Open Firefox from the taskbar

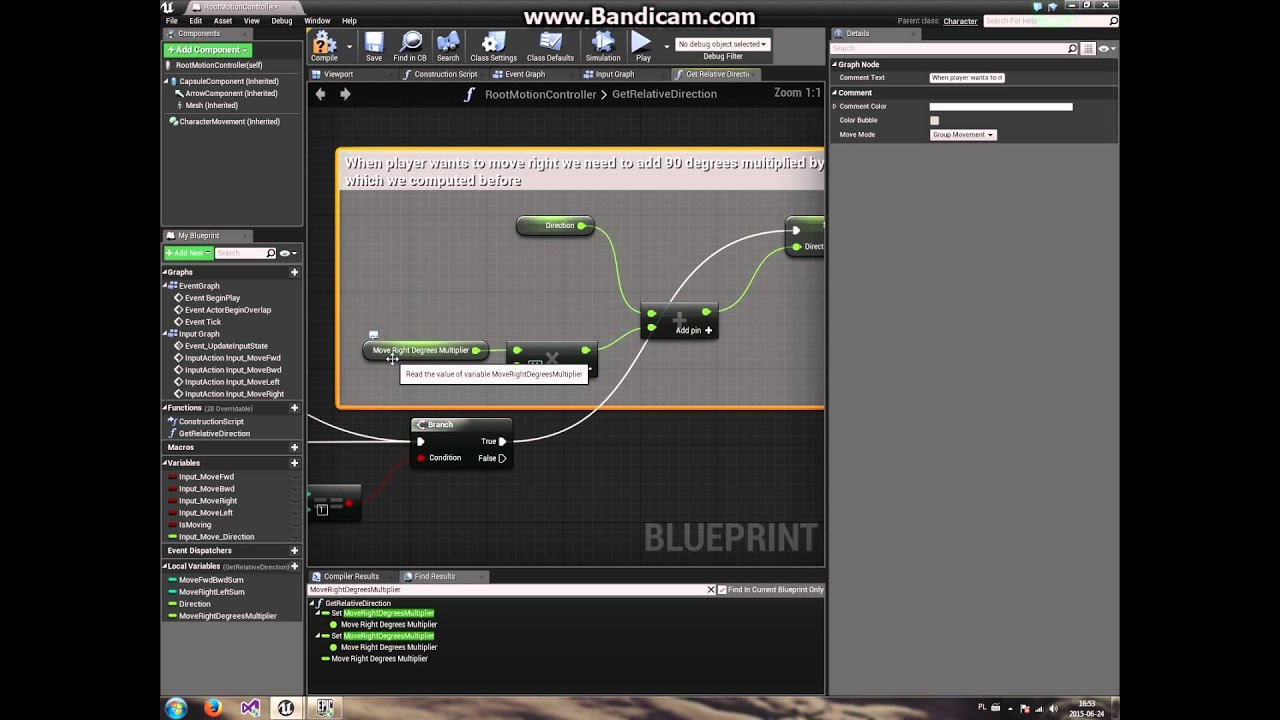coord(213,708)
